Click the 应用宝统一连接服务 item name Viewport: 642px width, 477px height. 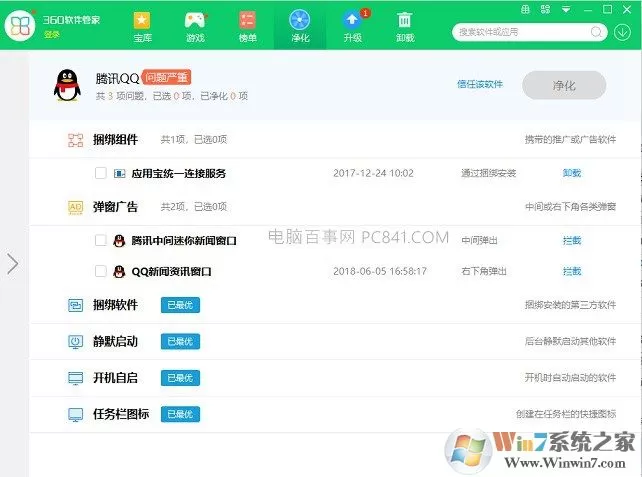click(x=179, y=174)
